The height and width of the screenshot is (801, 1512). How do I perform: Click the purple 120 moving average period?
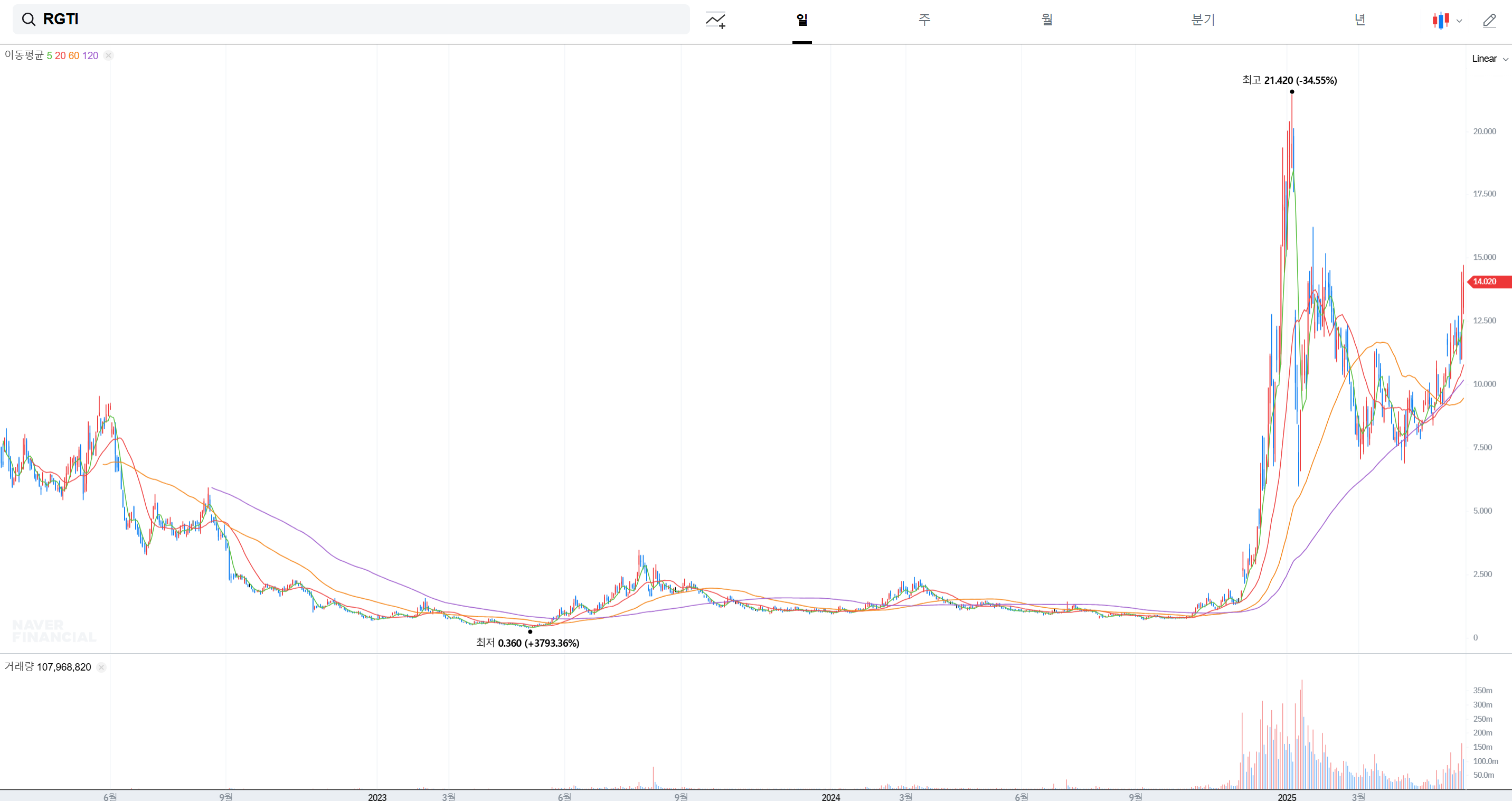pyautogui.click(x=90, y=56)
